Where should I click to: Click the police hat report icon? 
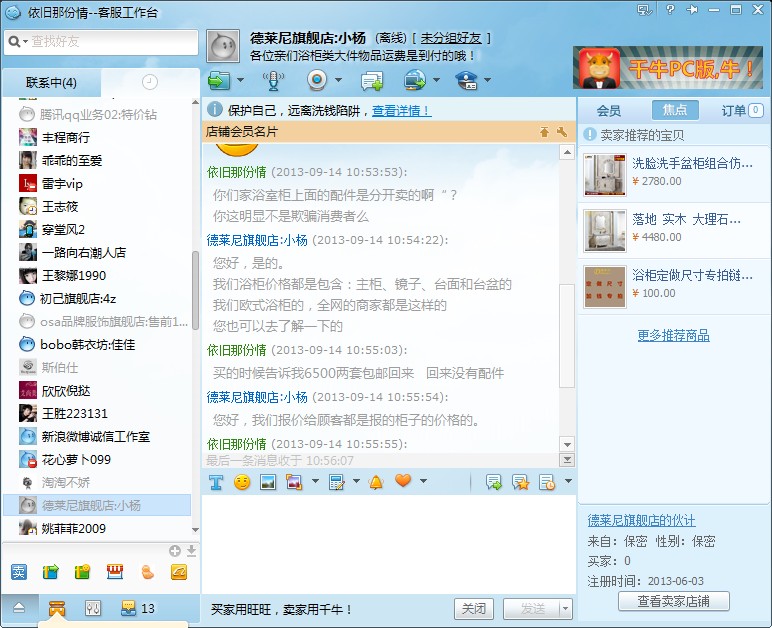pyautogui.click(x=466, y=80)
